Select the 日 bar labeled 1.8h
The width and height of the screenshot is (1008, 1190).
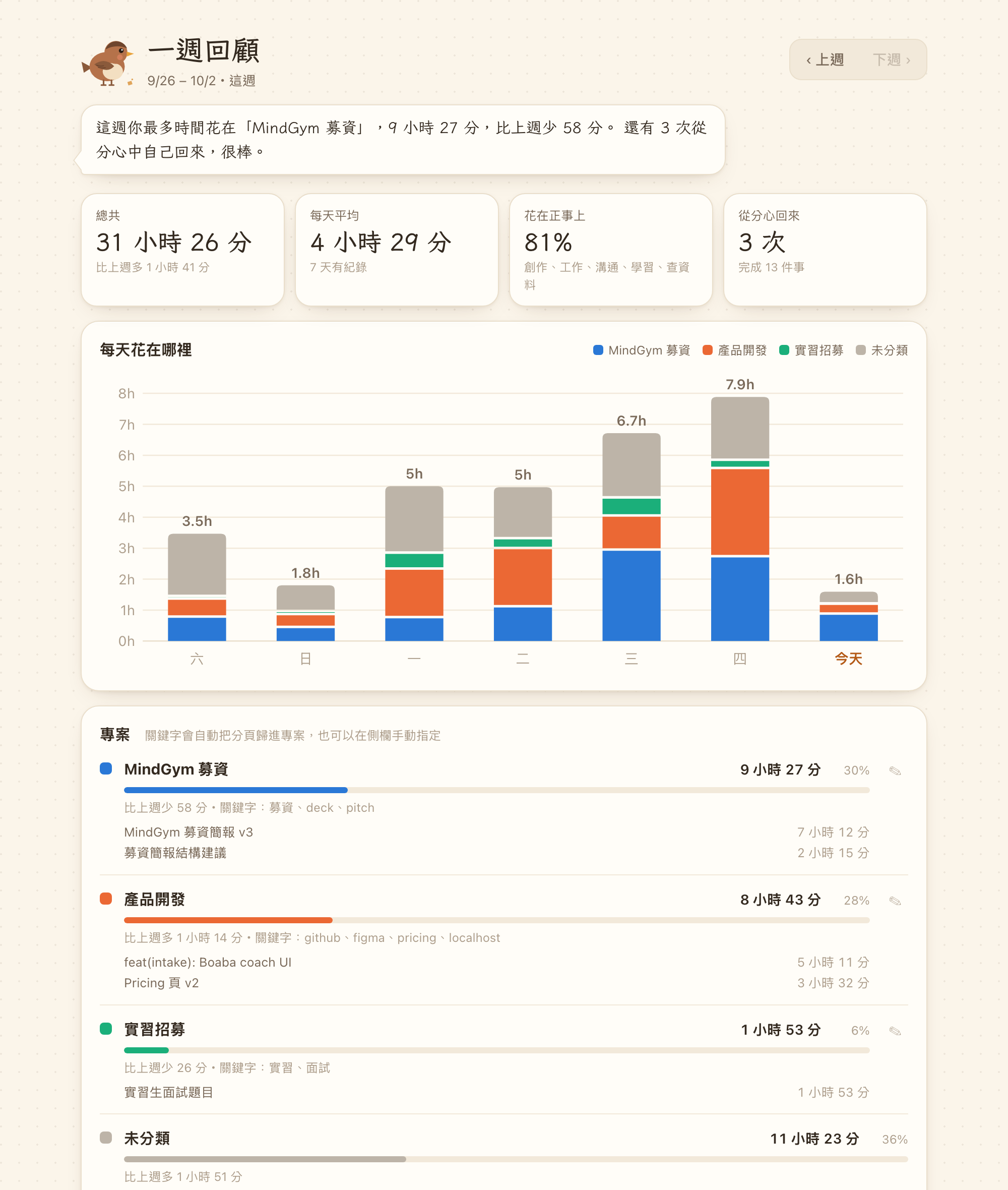(x=306, y=613)
